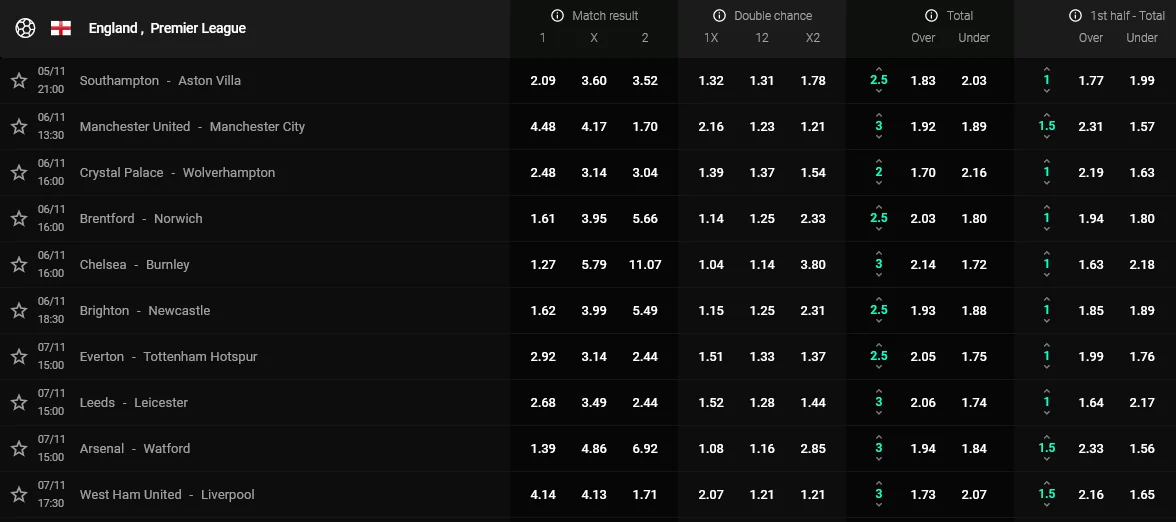Click the soccer ball sport icon

(25, 28)
